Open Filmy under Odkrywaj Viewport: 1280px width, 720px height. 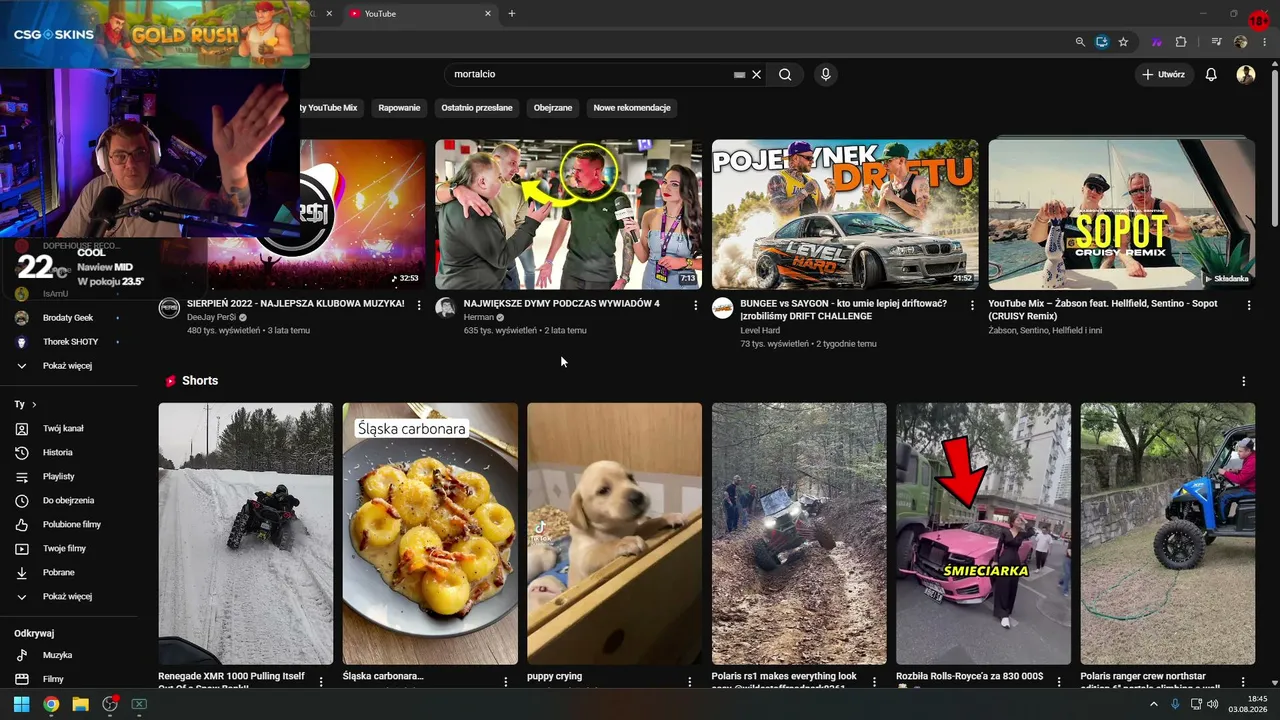pyautogui.click(x=53, y=679)
